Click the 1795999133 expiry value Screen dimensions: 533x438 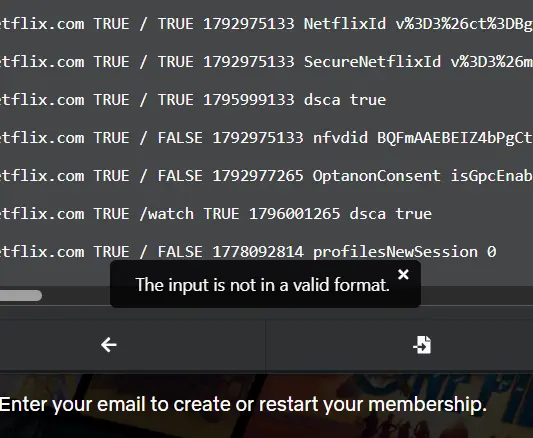(248, 100)
